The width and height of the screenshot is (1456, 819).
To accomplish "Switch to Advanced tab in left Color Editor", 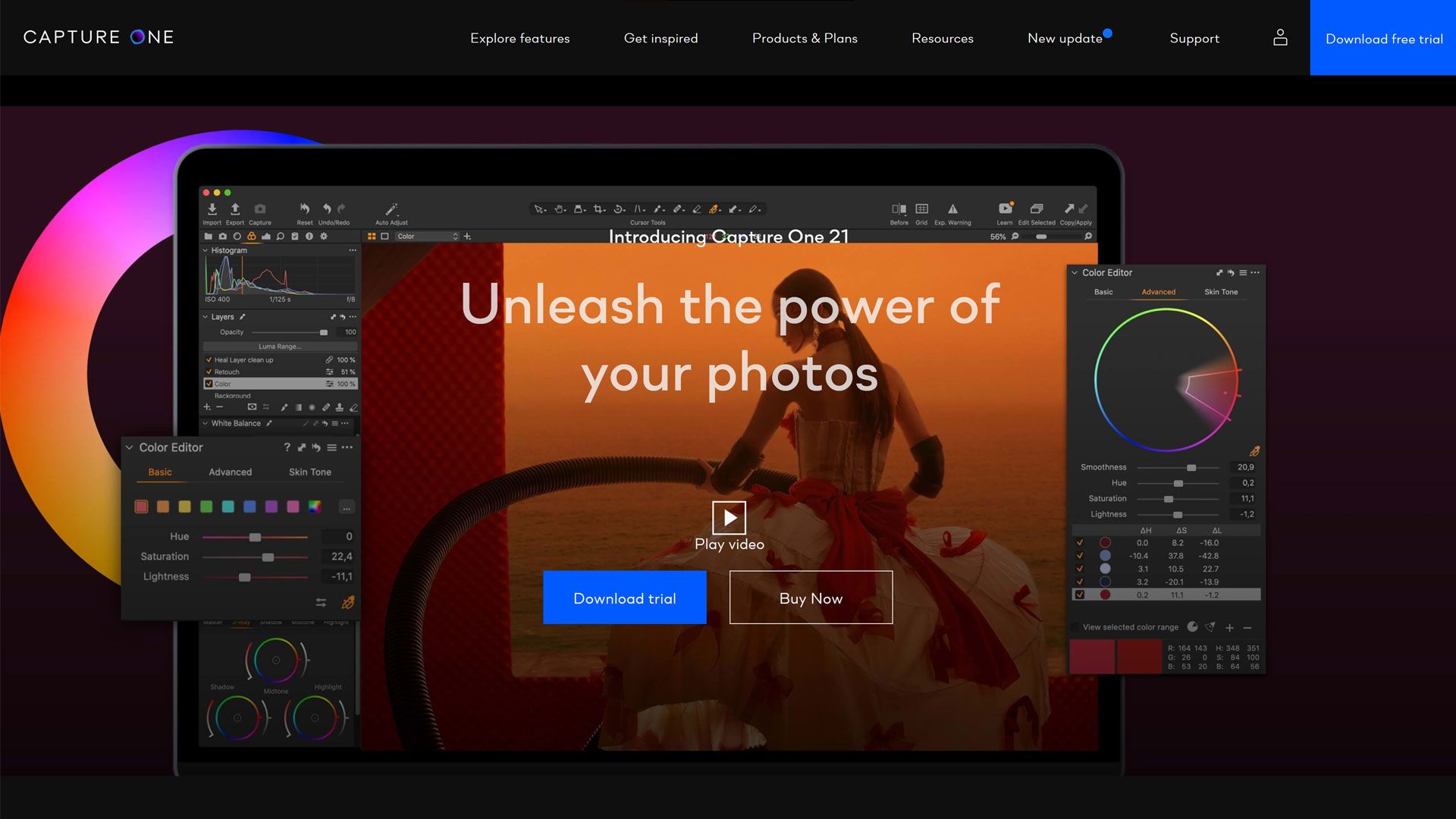I will coord(230,472).
